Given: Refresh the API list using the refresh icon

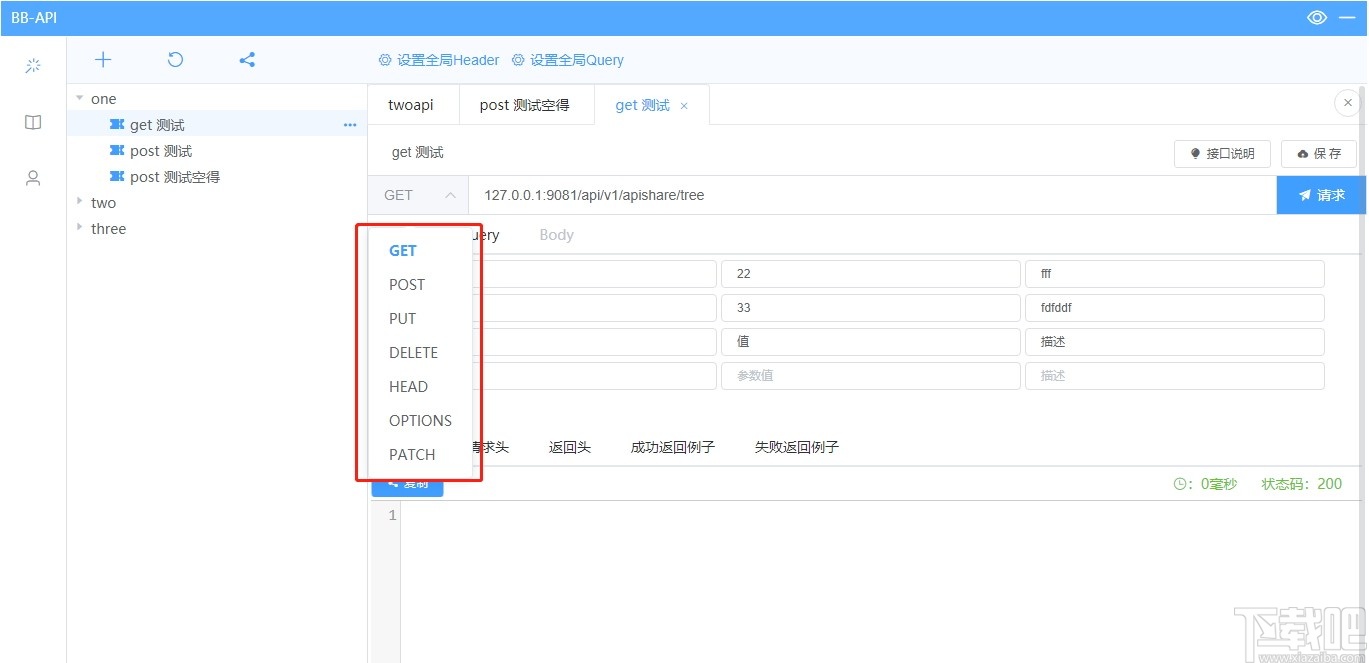Looking at the screenshot, I should 174,59.
